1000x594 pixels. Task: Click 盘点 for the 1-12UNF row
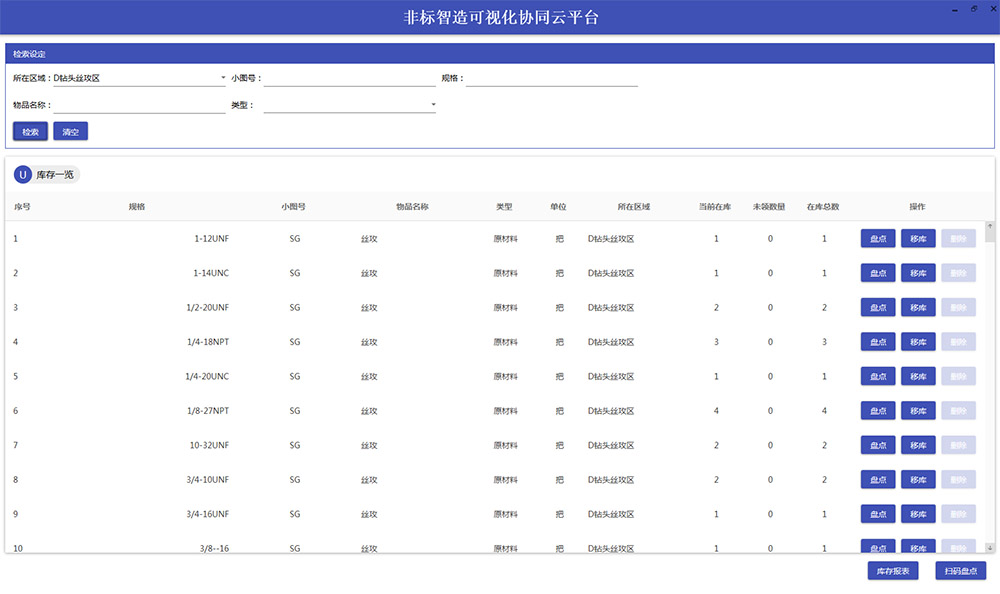878,238
